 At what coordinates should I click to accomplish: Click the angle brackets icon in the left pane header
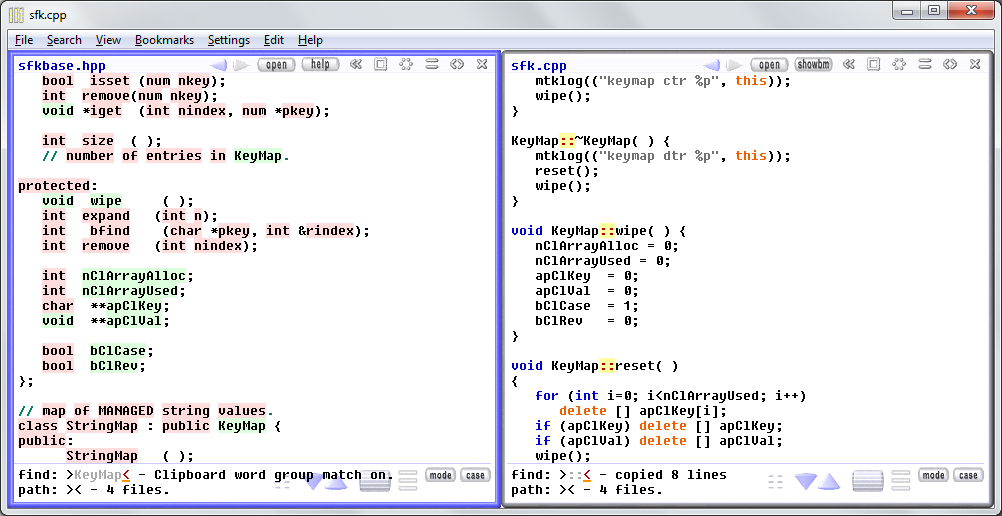pyautogui.click(x=457, y=65)
